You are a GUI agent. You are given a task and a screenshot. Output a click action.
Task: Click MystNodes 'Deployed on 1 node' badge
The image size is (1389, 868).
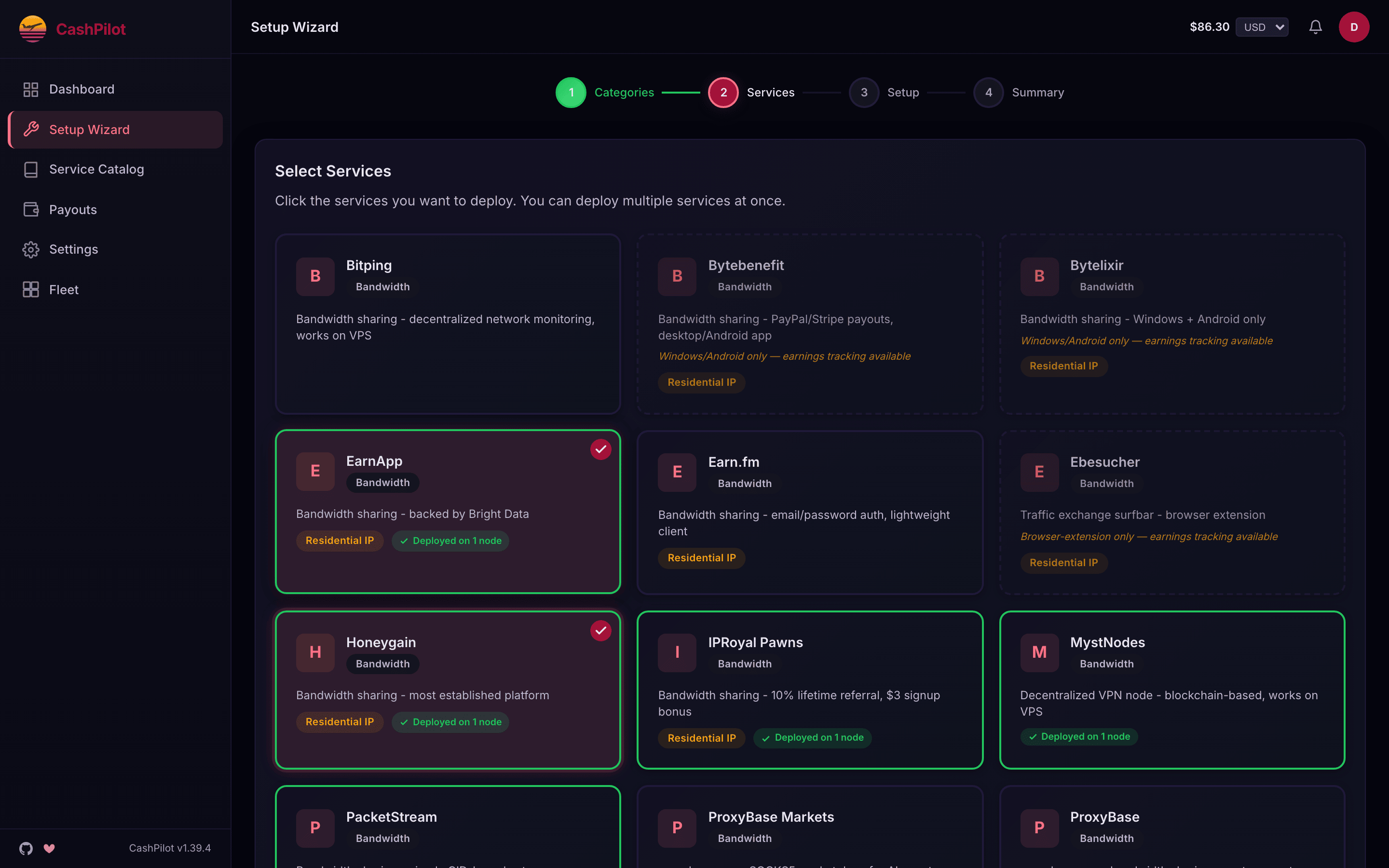pos(1079,736)
